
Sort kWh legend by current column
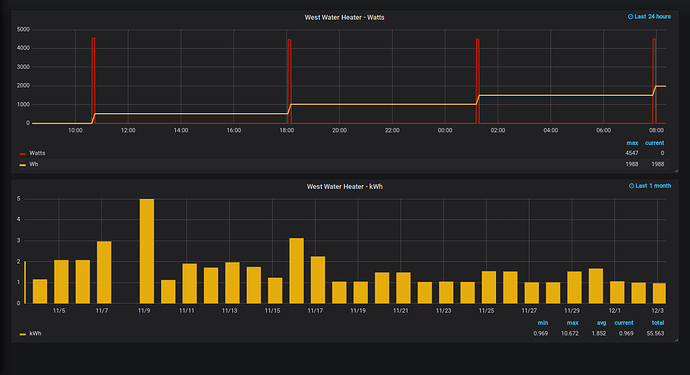pyautogui.click(x=624, y=323)
